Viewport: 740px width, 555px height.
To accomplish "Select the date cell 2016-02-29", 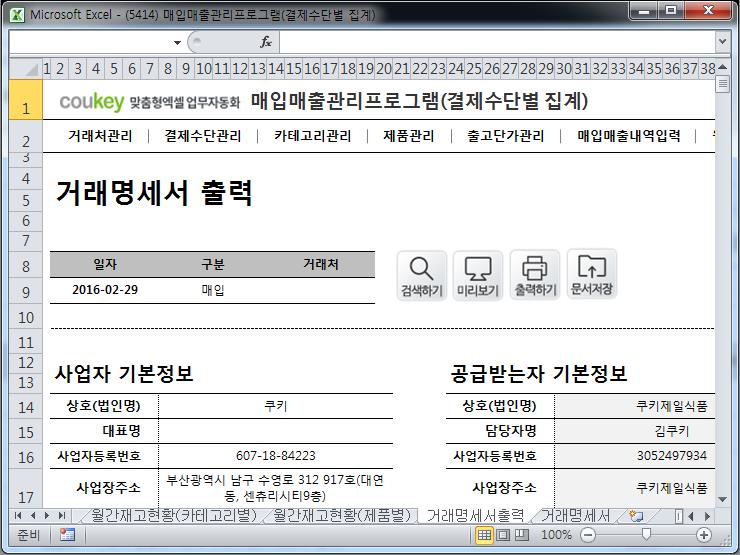I will coord(105,290).
